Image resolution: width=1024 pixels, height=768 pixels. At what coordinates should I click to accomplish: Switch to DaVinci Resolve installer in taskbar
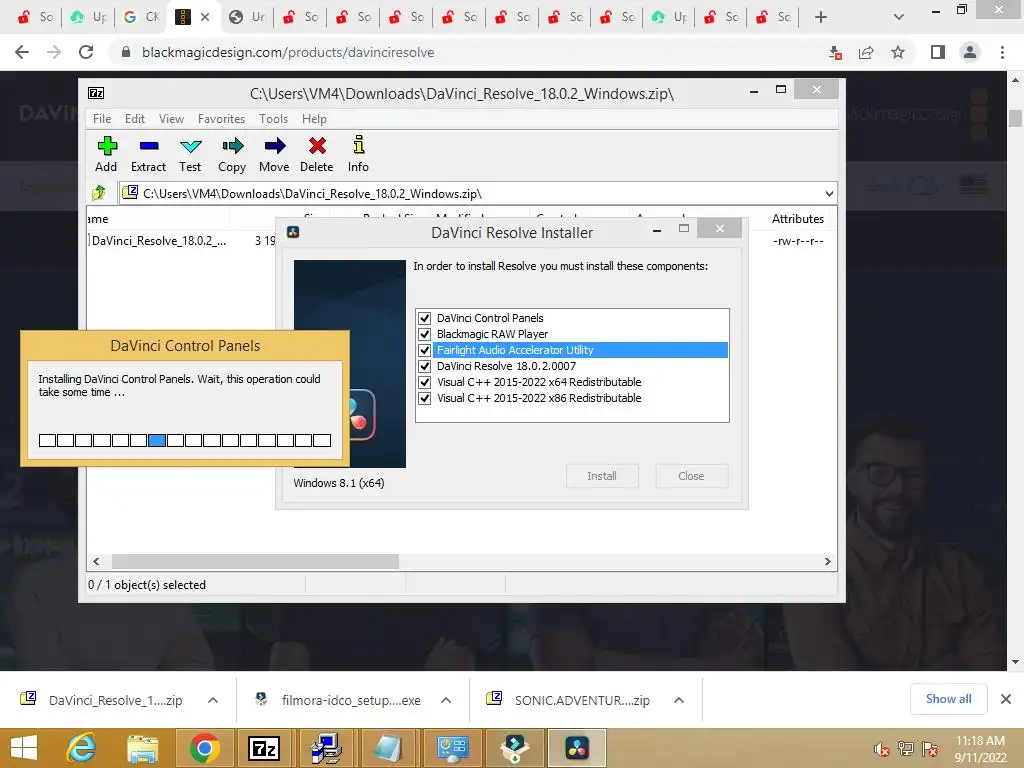(x=577, y=748)
